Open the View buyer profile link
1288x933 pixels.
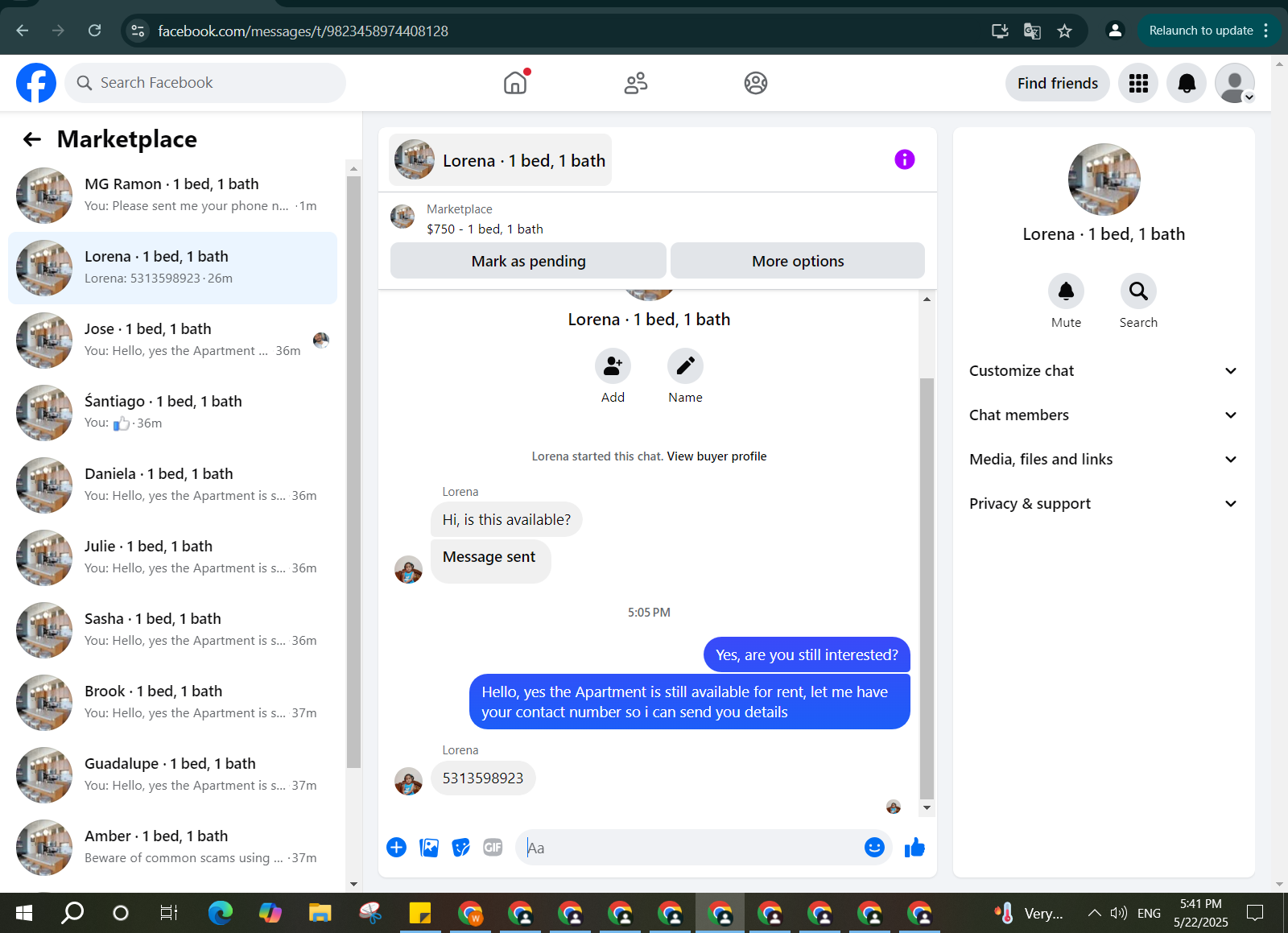point(716,456)
